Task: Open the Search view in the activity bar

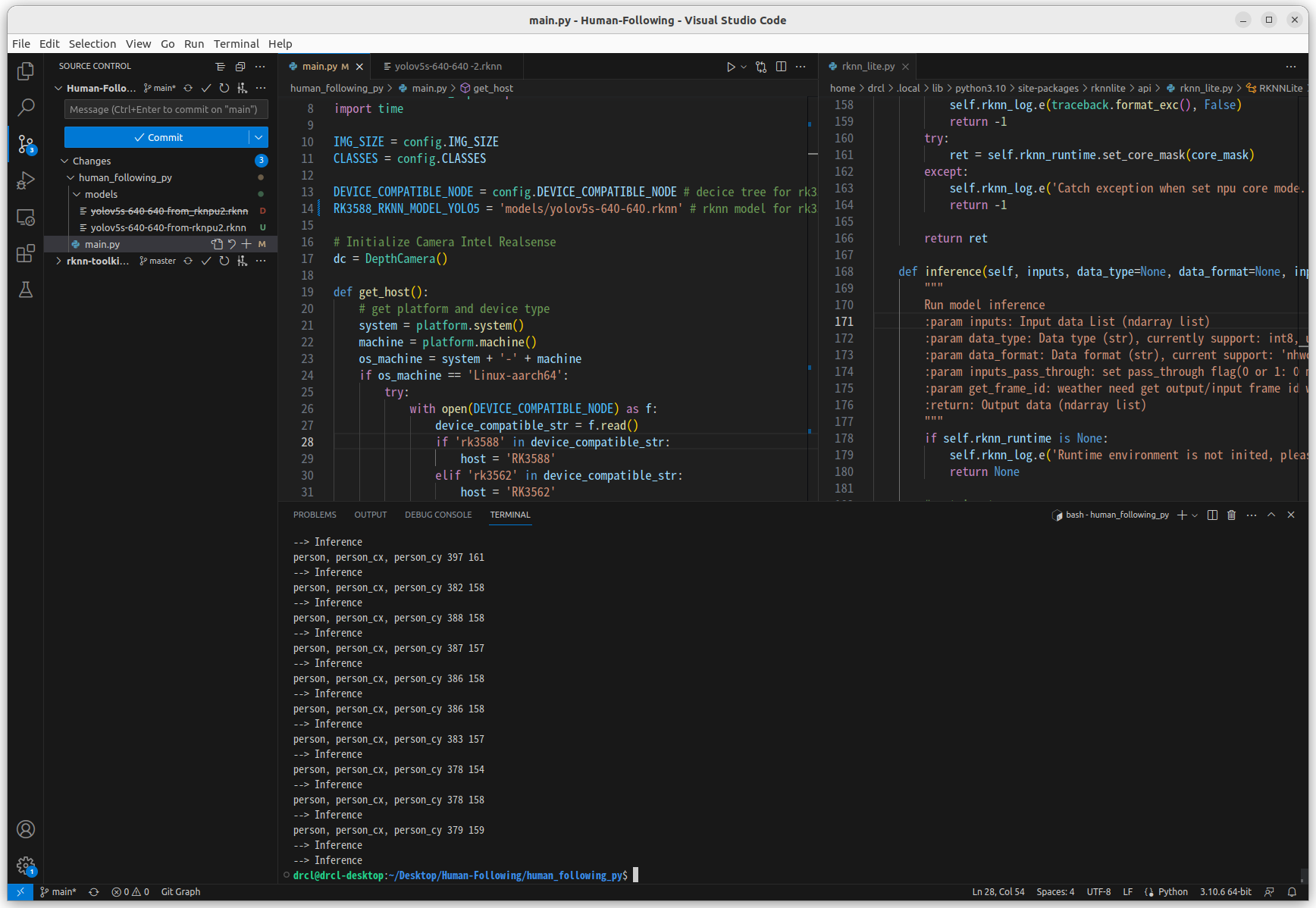Action: pos(26,107)
